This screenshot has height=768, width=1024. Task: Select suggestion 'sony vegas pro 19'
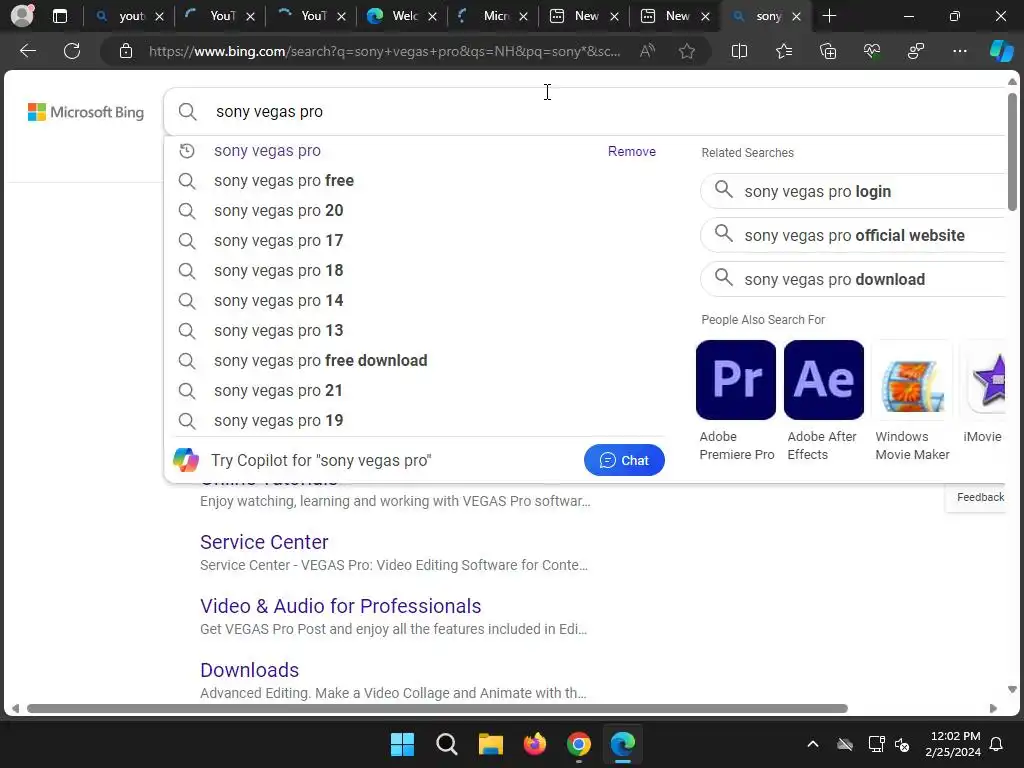(x=414, y=421)
